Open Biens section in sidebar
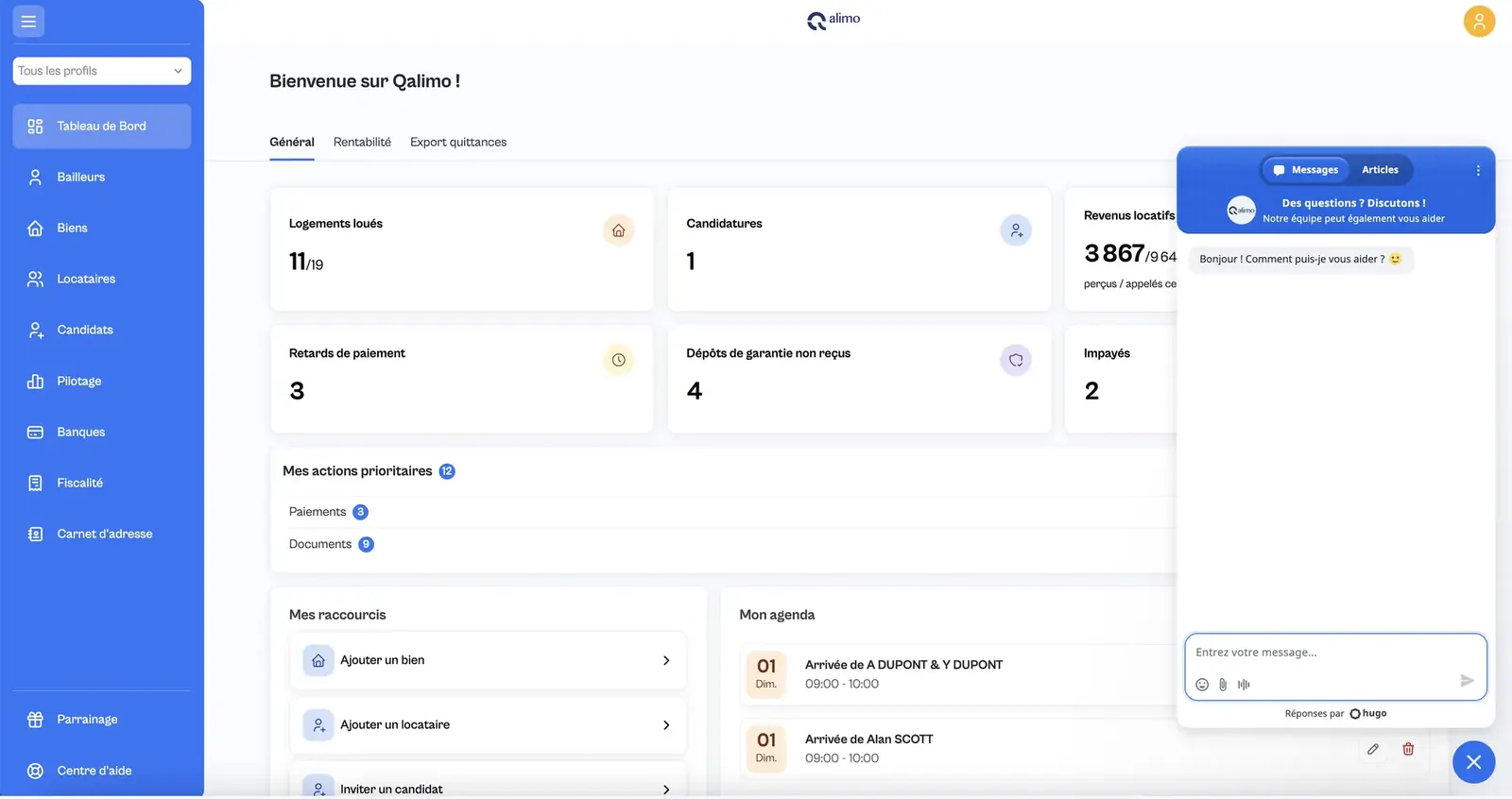The image size is (1512, 799). click(x=102, y=229)
